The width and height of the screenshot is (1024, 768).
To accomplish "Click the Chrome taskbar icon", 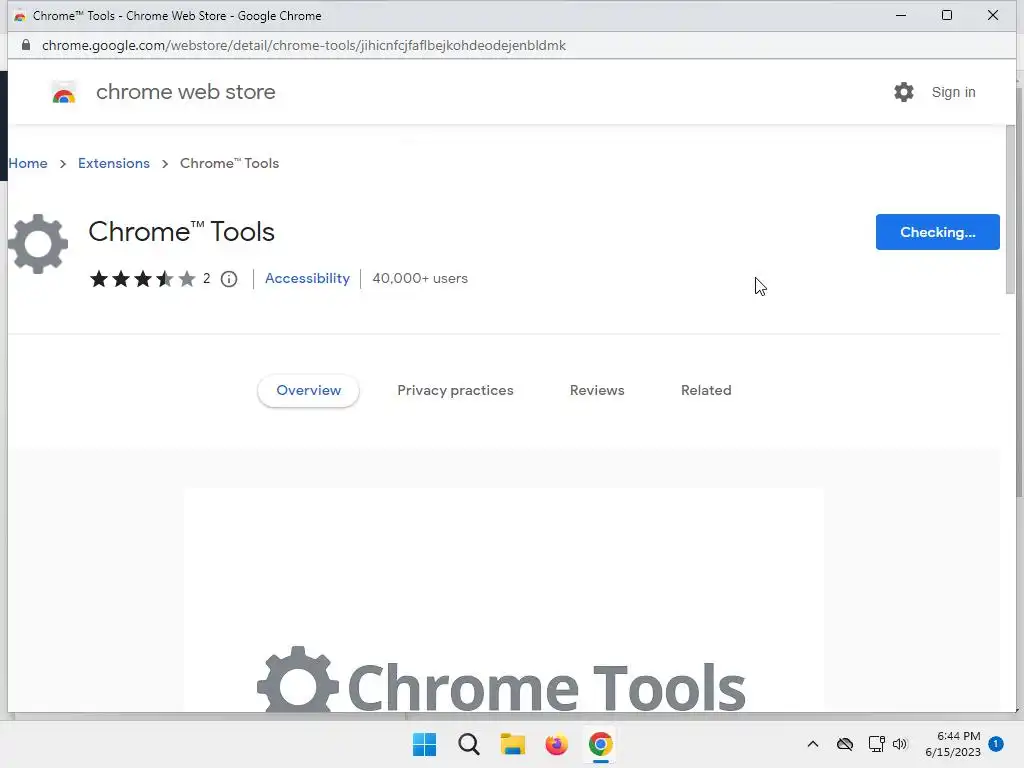I will [x=600, y=744].
